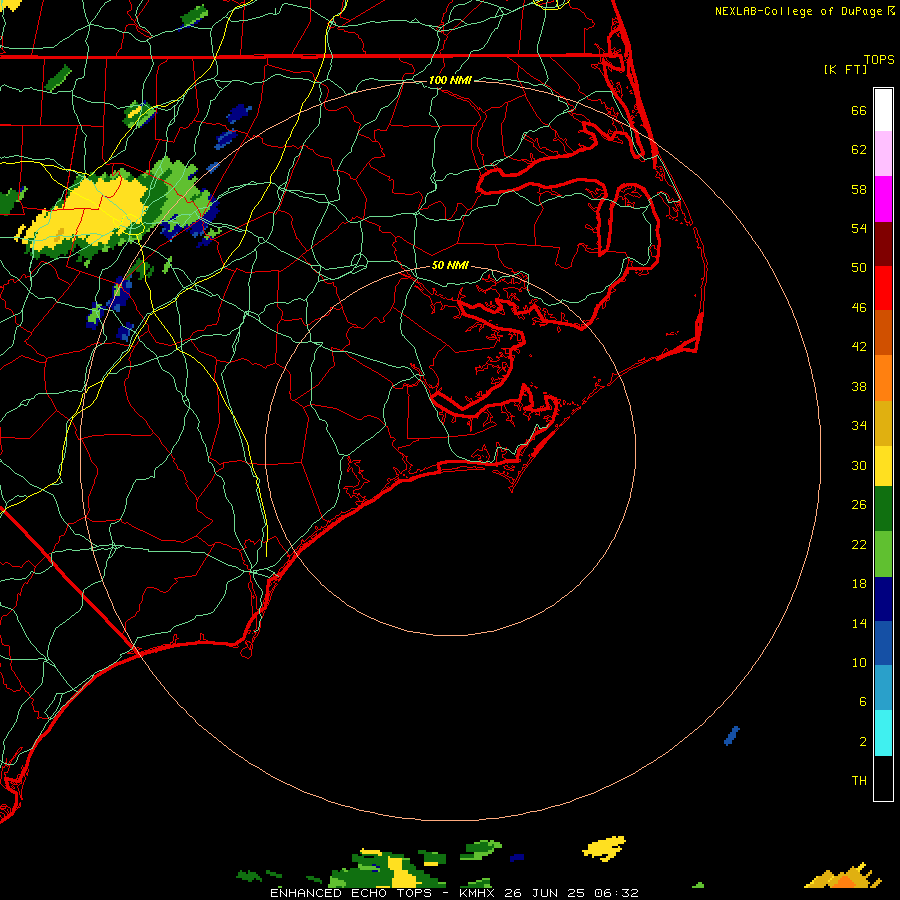Click the '10' legend value

859,662
